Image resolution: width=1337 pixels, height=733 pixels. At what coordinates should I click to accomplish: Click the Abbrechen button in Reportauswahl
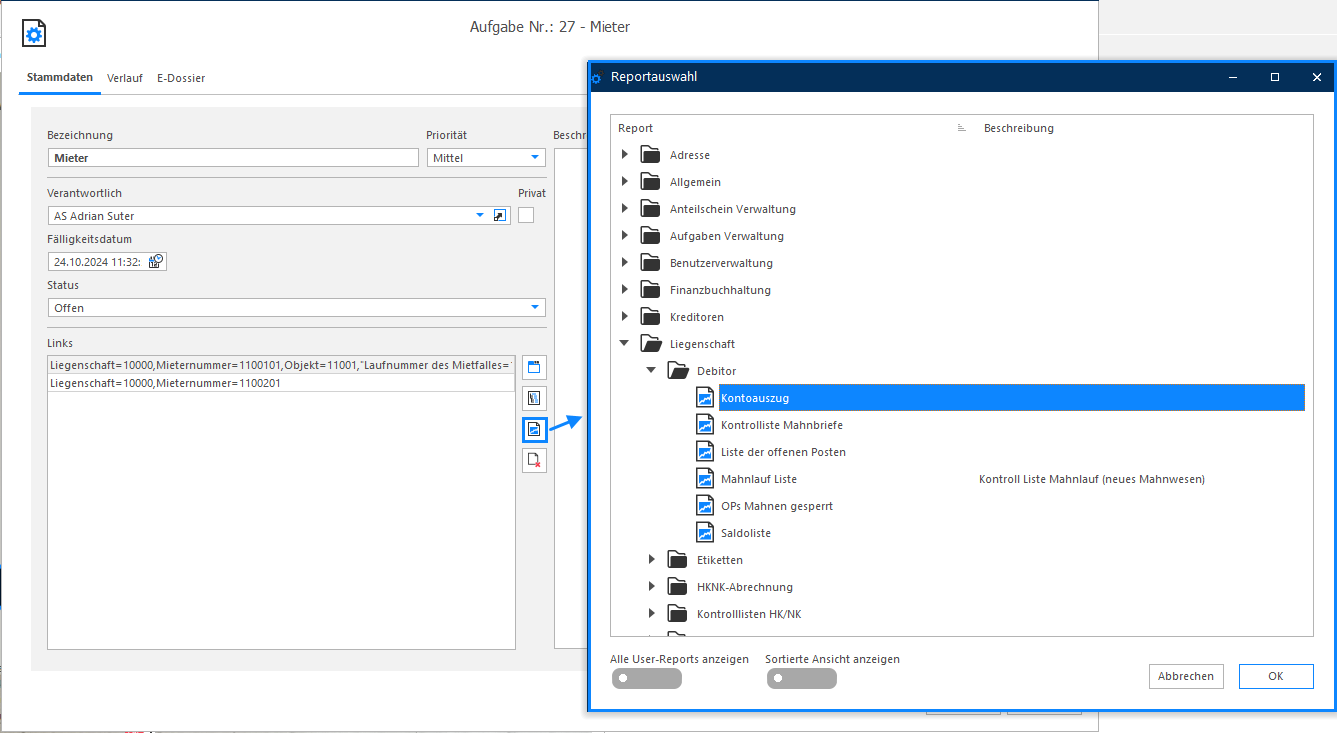pos(1186,676)
